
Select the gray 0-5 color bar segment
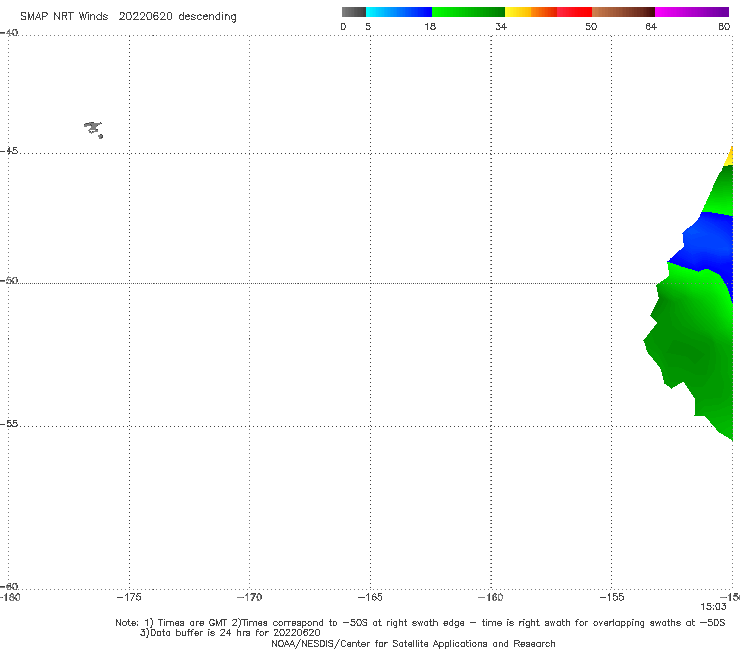[353, 12]
